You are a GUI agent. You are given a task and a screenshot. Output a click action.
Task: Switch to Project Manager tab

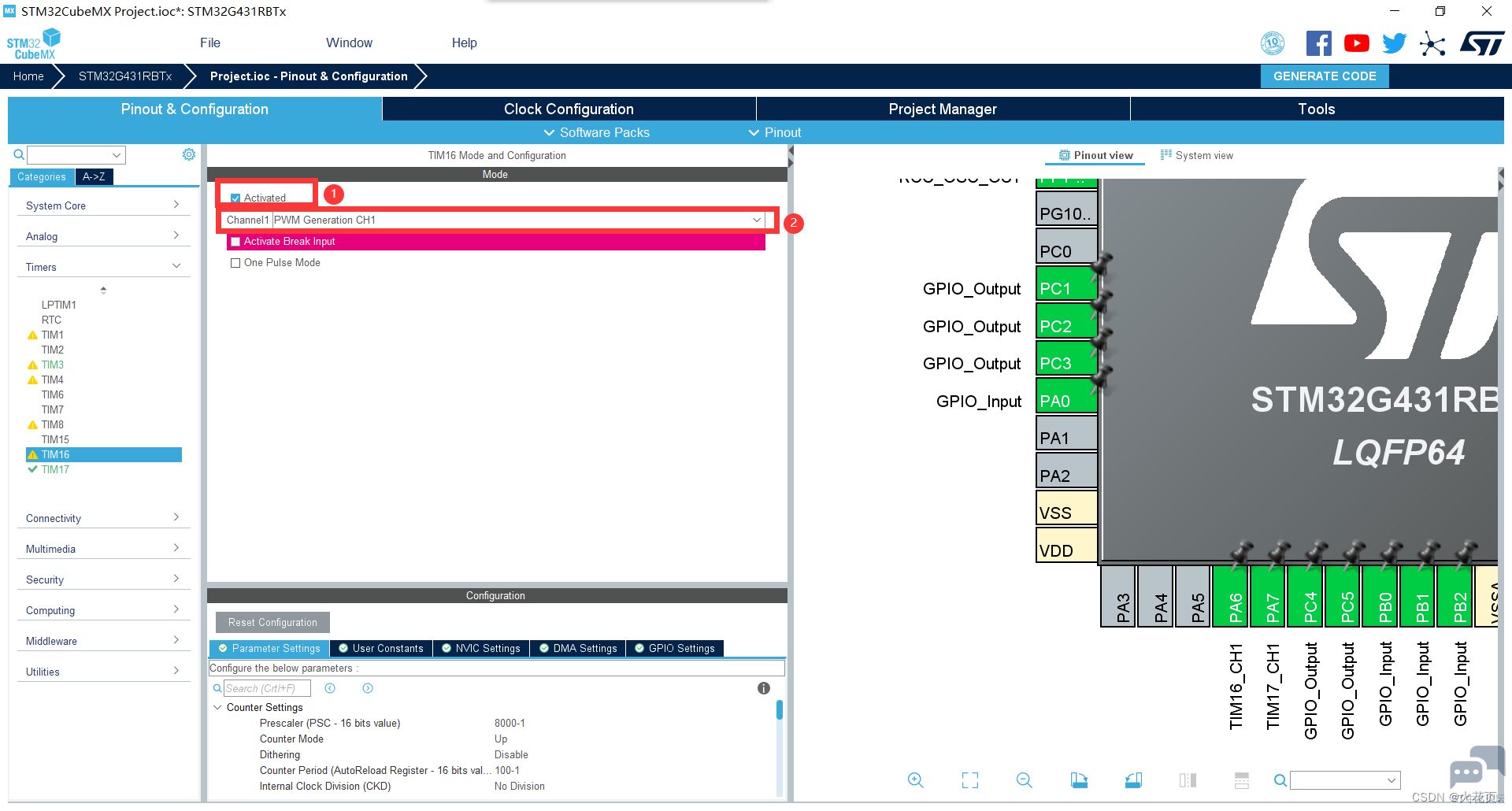943,109
